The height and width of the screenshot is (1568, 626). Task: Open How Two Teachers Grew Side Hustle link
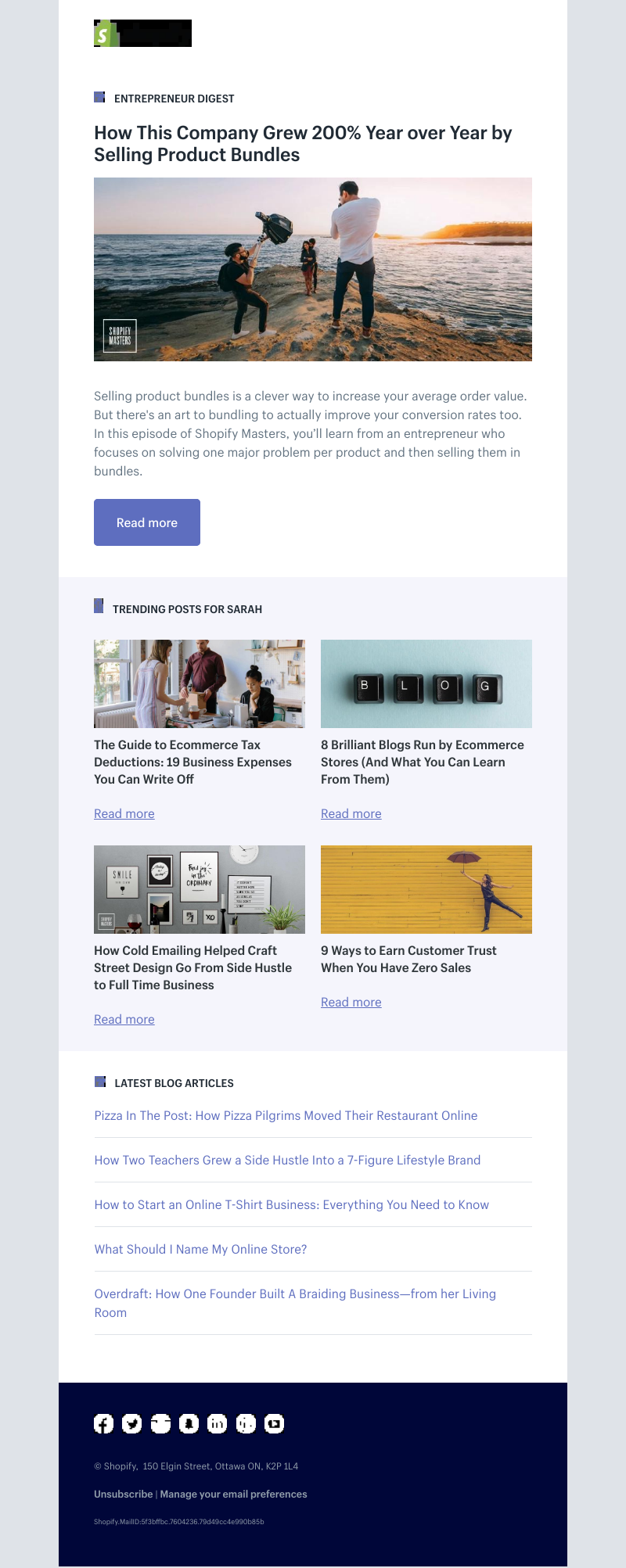click(287, 1160)
